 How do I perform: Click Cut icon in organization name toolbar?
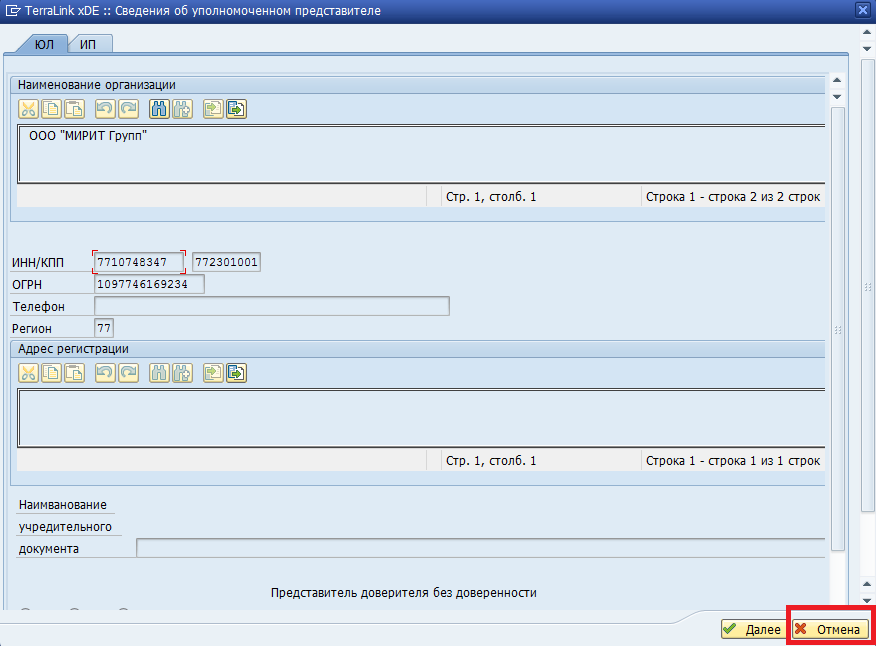tap(28, 109)
